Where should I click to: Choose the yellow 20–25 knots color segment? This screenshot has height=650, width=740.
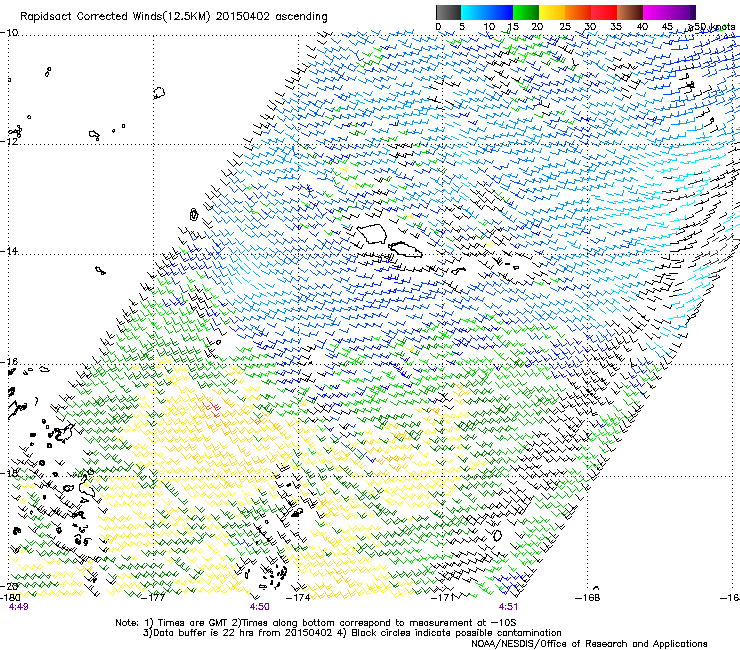click(552, 12)
